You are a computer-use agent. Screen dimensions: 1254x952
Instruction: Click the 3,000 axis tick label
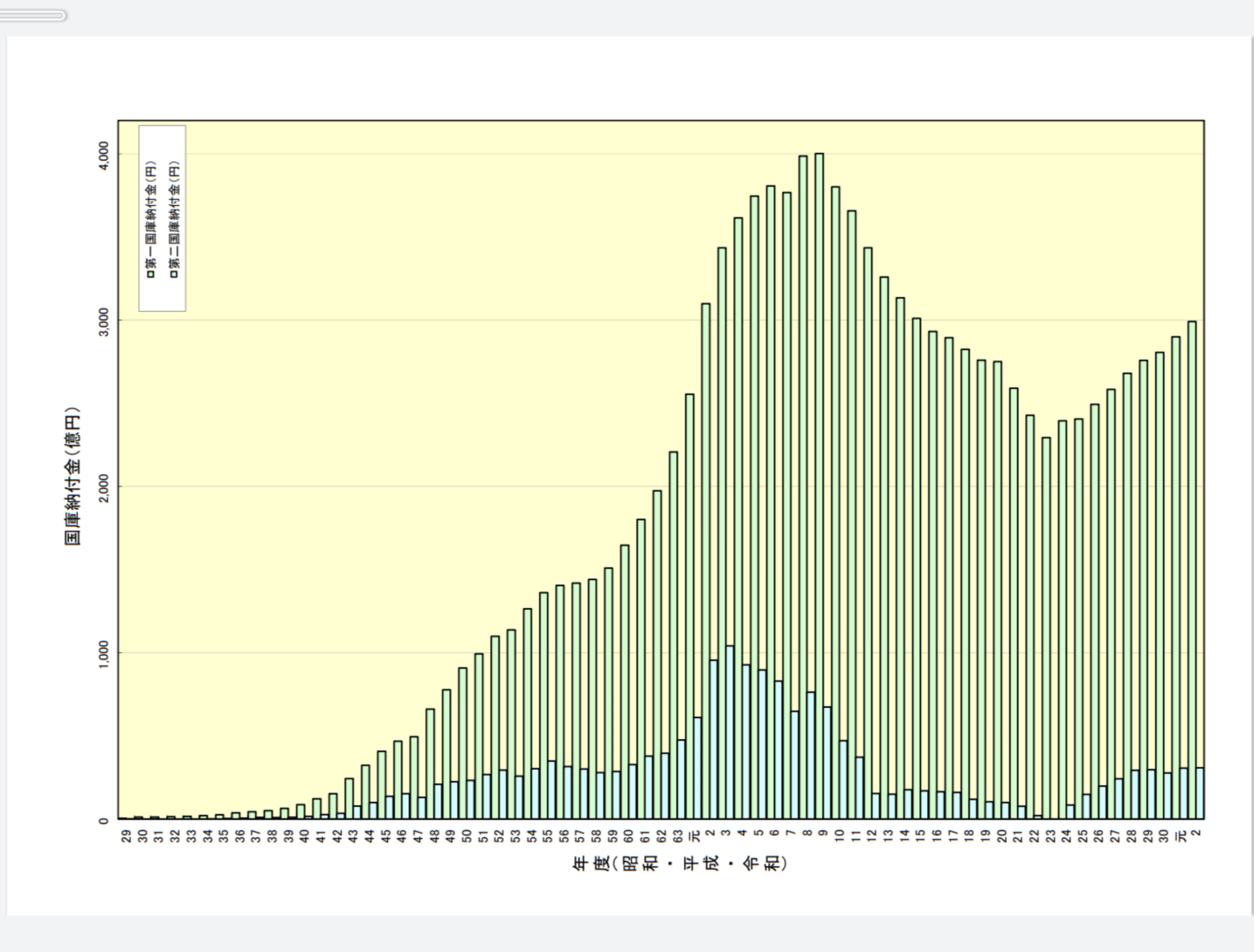[104, 321]
